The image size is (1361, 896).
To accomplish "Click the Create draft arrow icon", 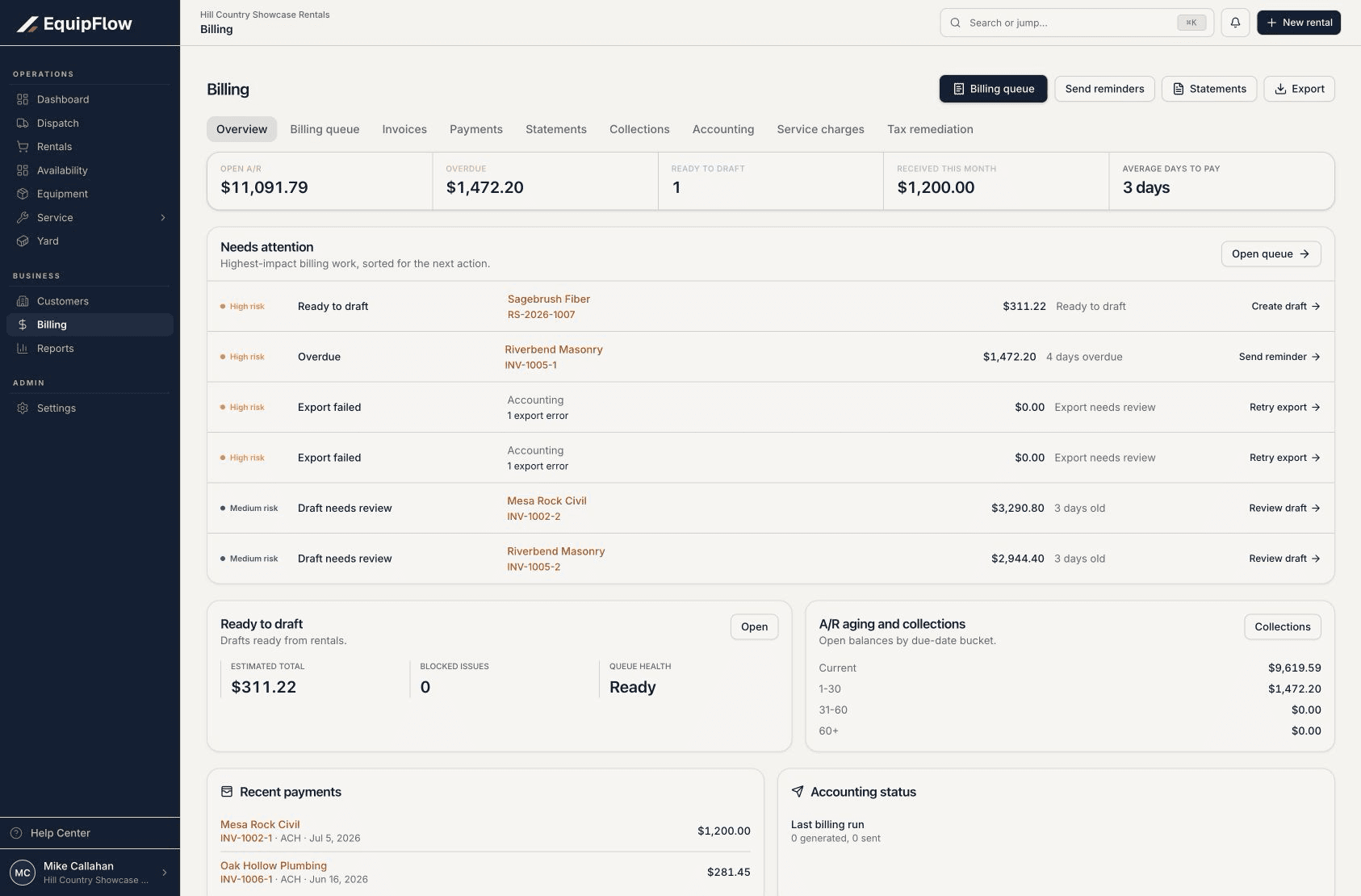I will coord(1316,307).
